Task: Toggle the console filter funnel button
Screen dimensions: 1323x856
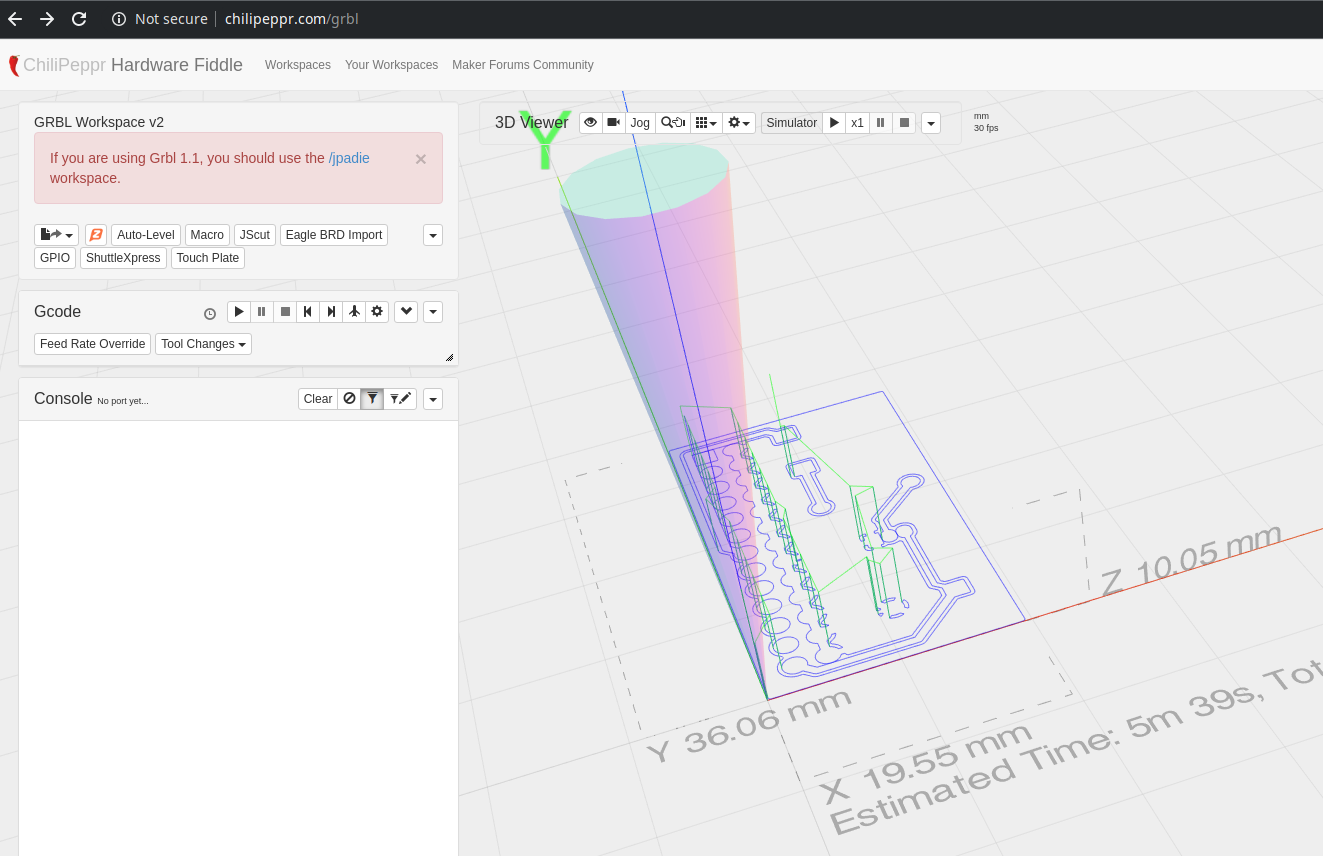Action: point(372,399)
